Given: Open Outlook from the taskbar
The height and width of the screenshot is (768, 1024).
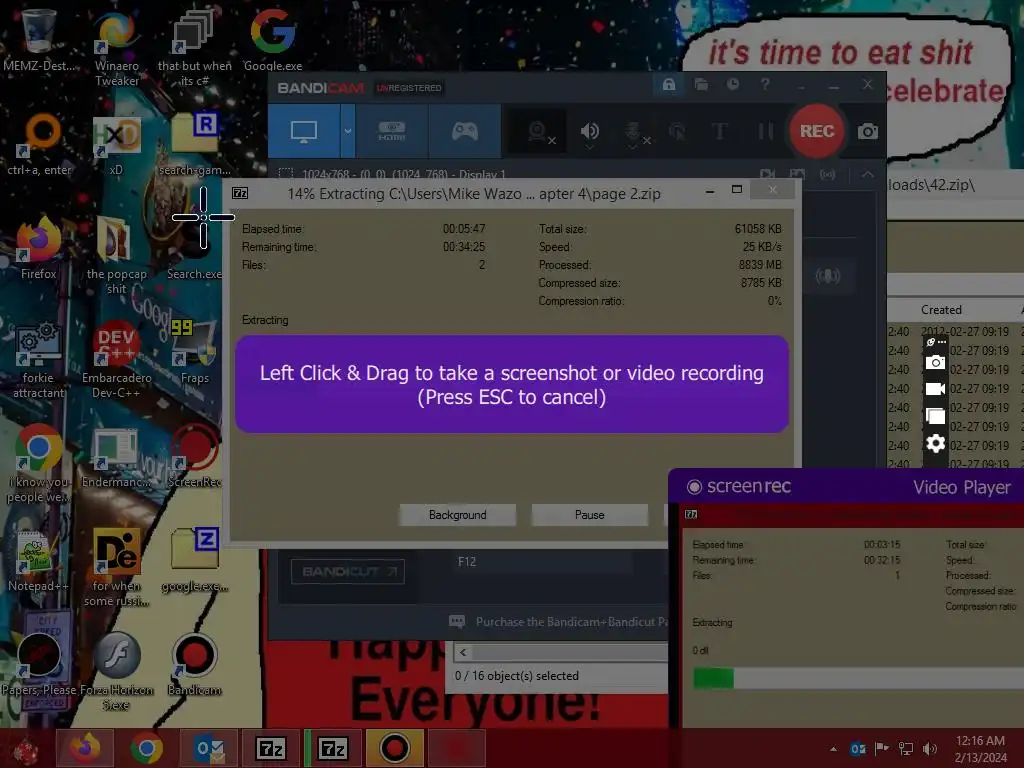Looking at the screenshot, I should (209, 748).
